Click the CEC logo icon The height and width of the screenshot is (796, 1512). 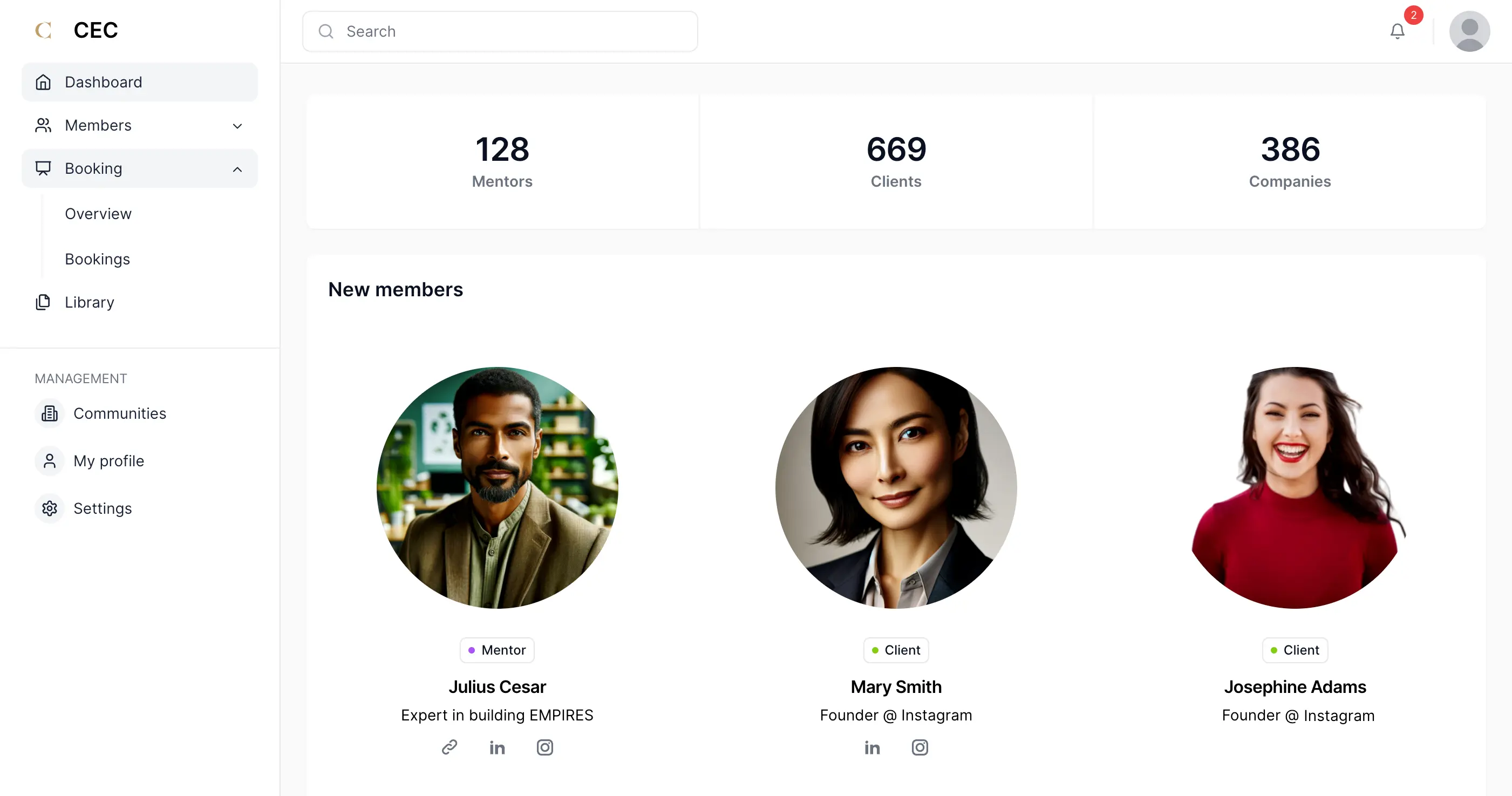click(x=43, y=30)
